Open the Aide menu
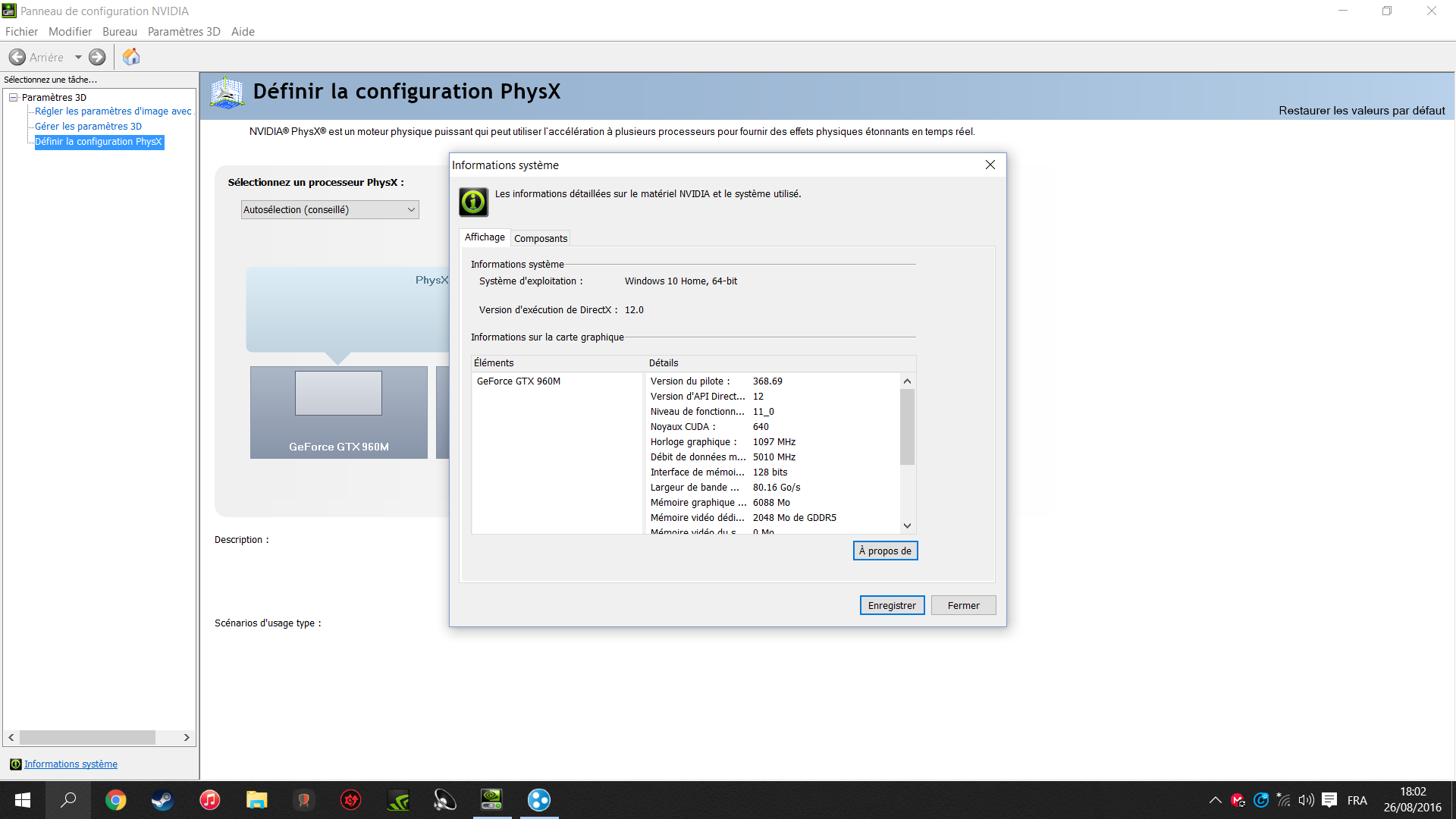The height and width of the screenshot is (819, 1456). coord(243,32)
